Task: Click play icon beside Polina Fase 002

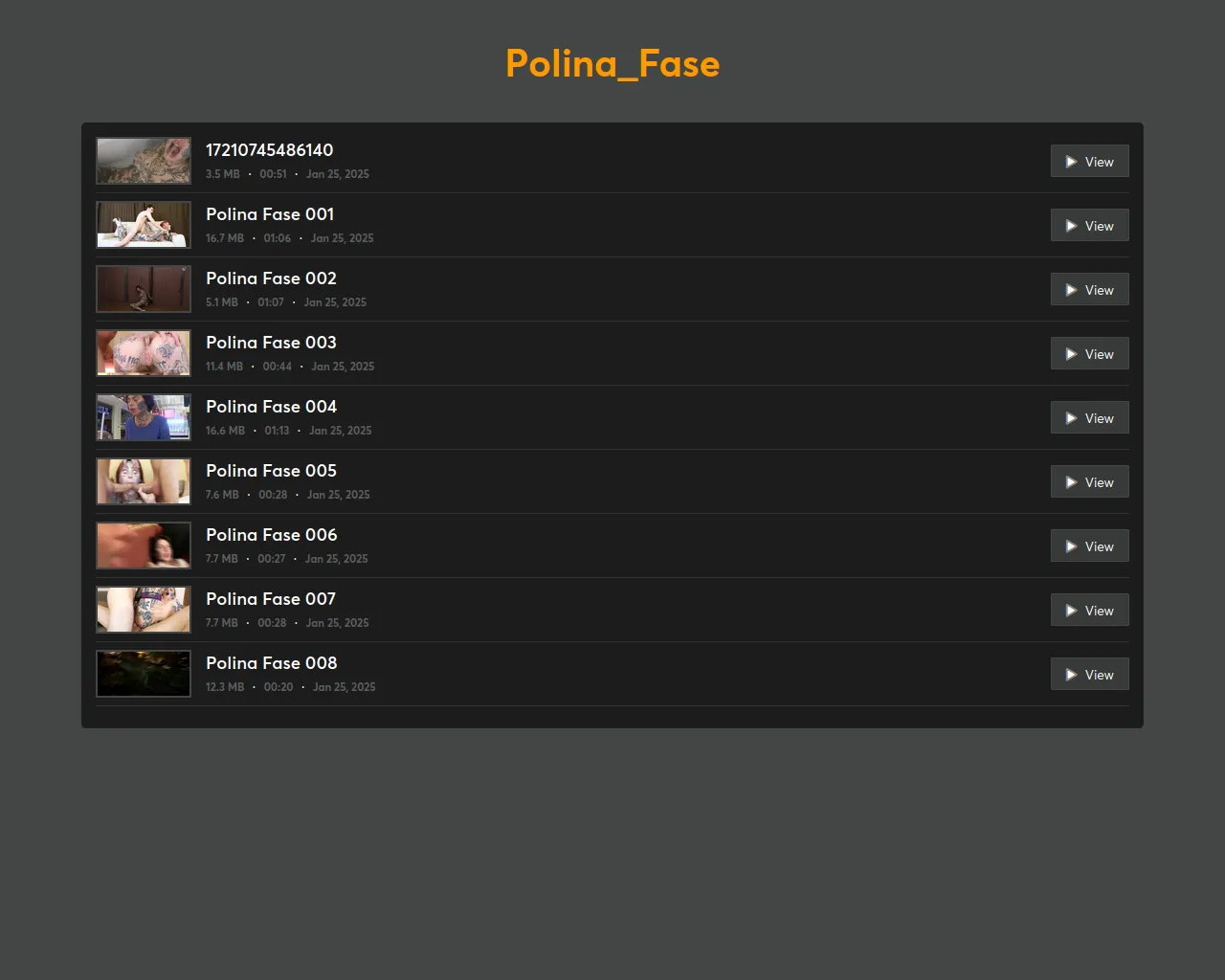Action: pos(1071,290)
